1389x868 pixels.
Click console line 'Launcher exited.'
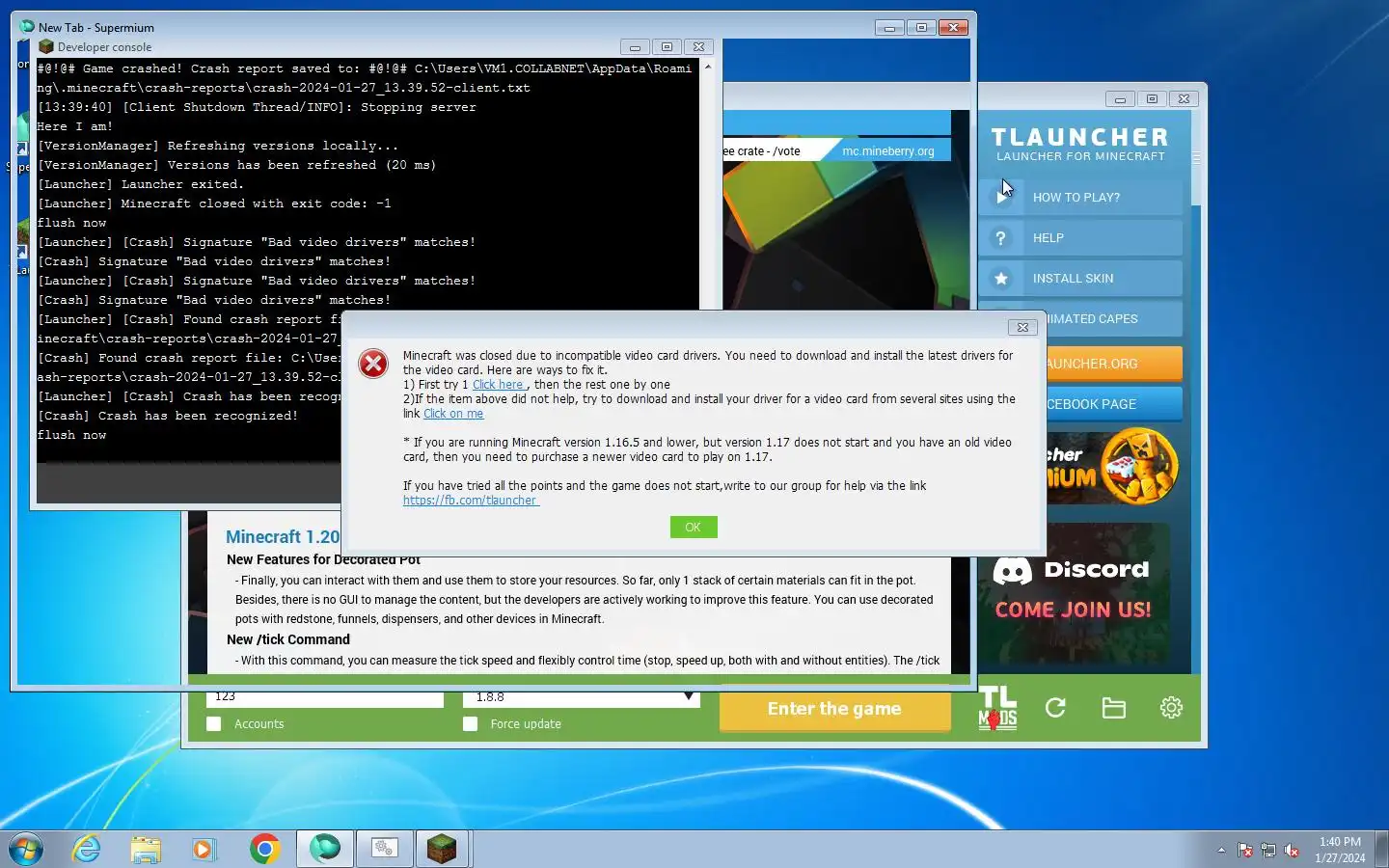(x=140, y=184)
